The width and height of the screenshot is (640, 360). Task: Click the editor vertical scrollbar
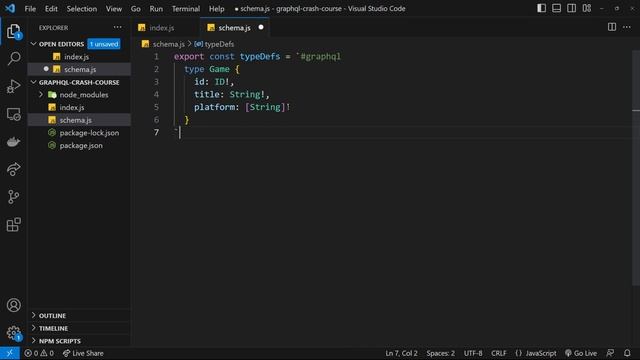pos(636,167)
